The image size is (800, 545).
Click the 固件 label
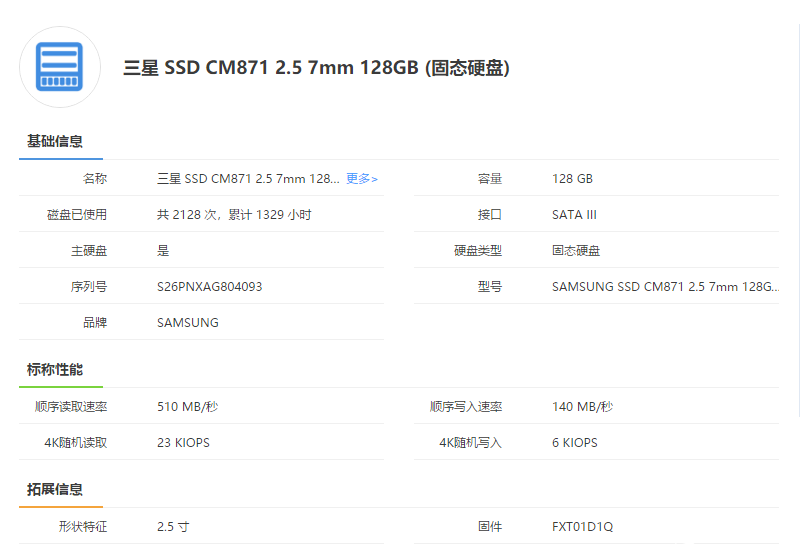coord(490,527)
